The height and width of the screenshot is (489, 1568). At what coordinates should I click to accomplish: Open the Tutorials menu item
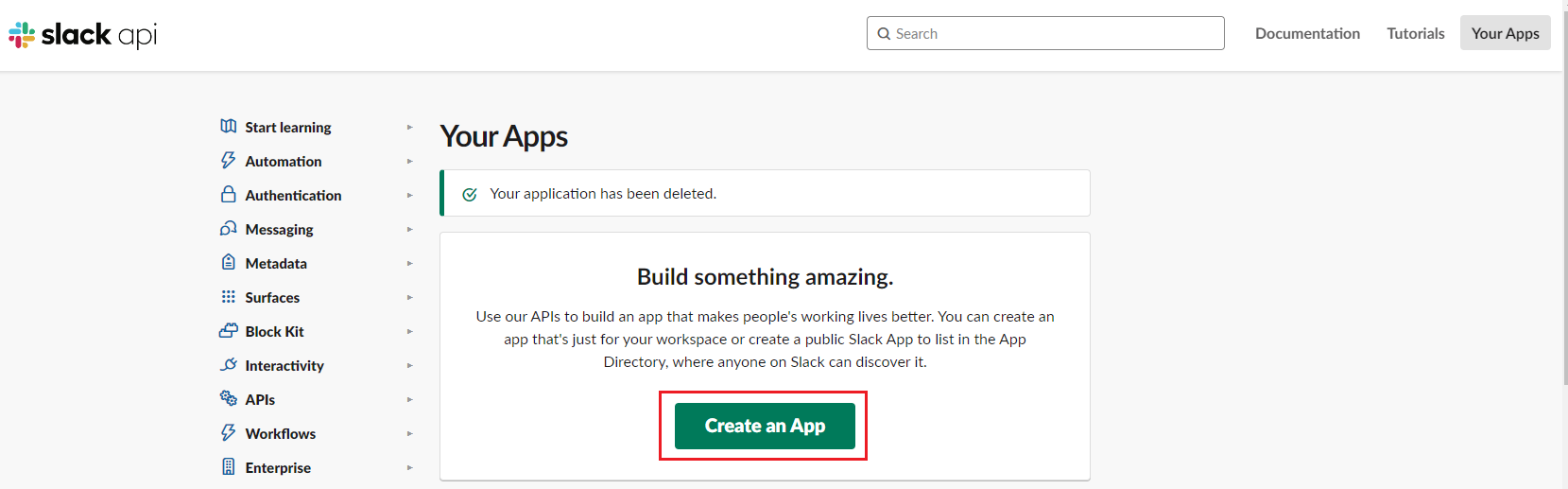1416,33
